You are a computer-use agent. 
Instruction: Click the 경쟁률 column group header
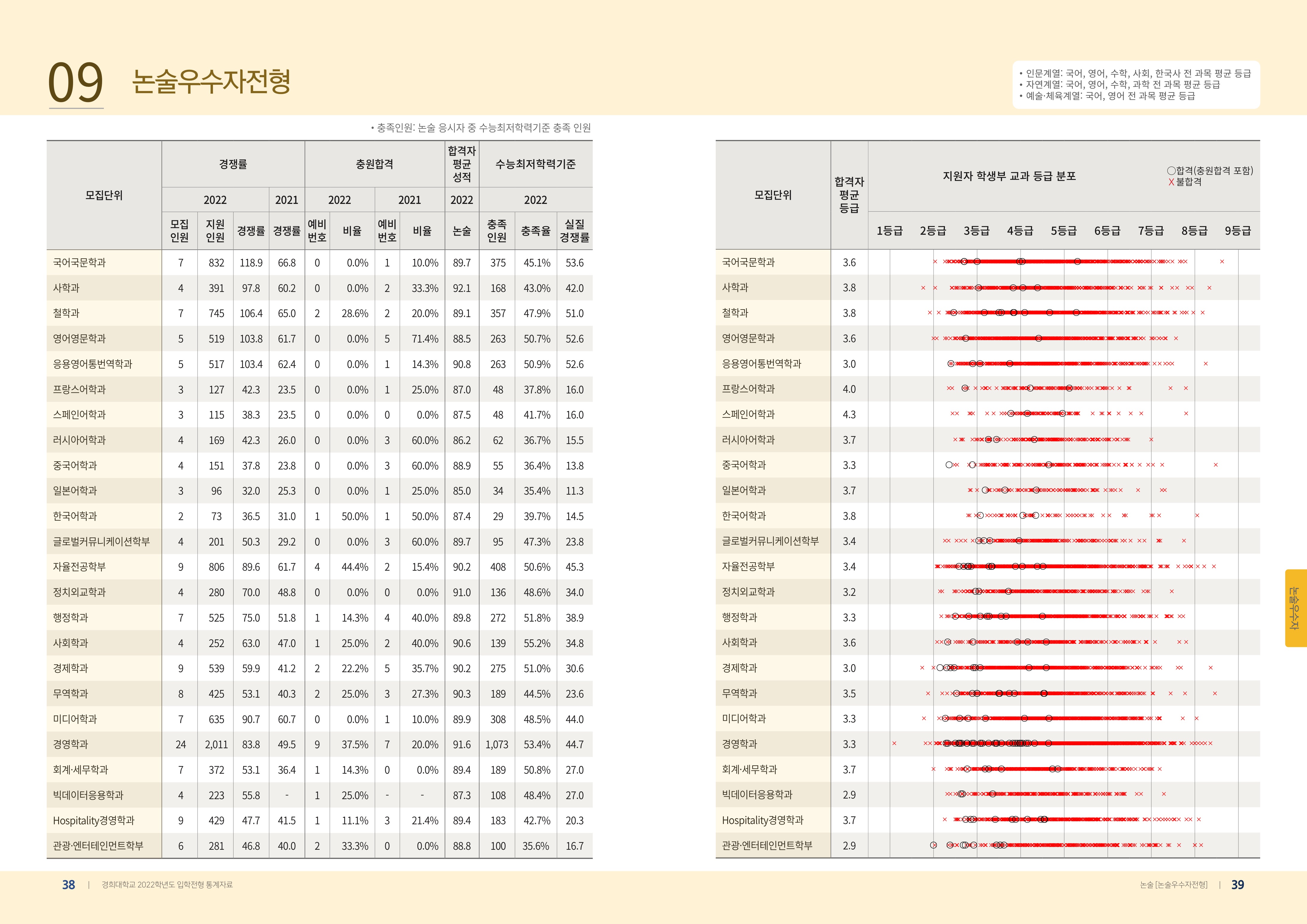click(x=233, y=164)
